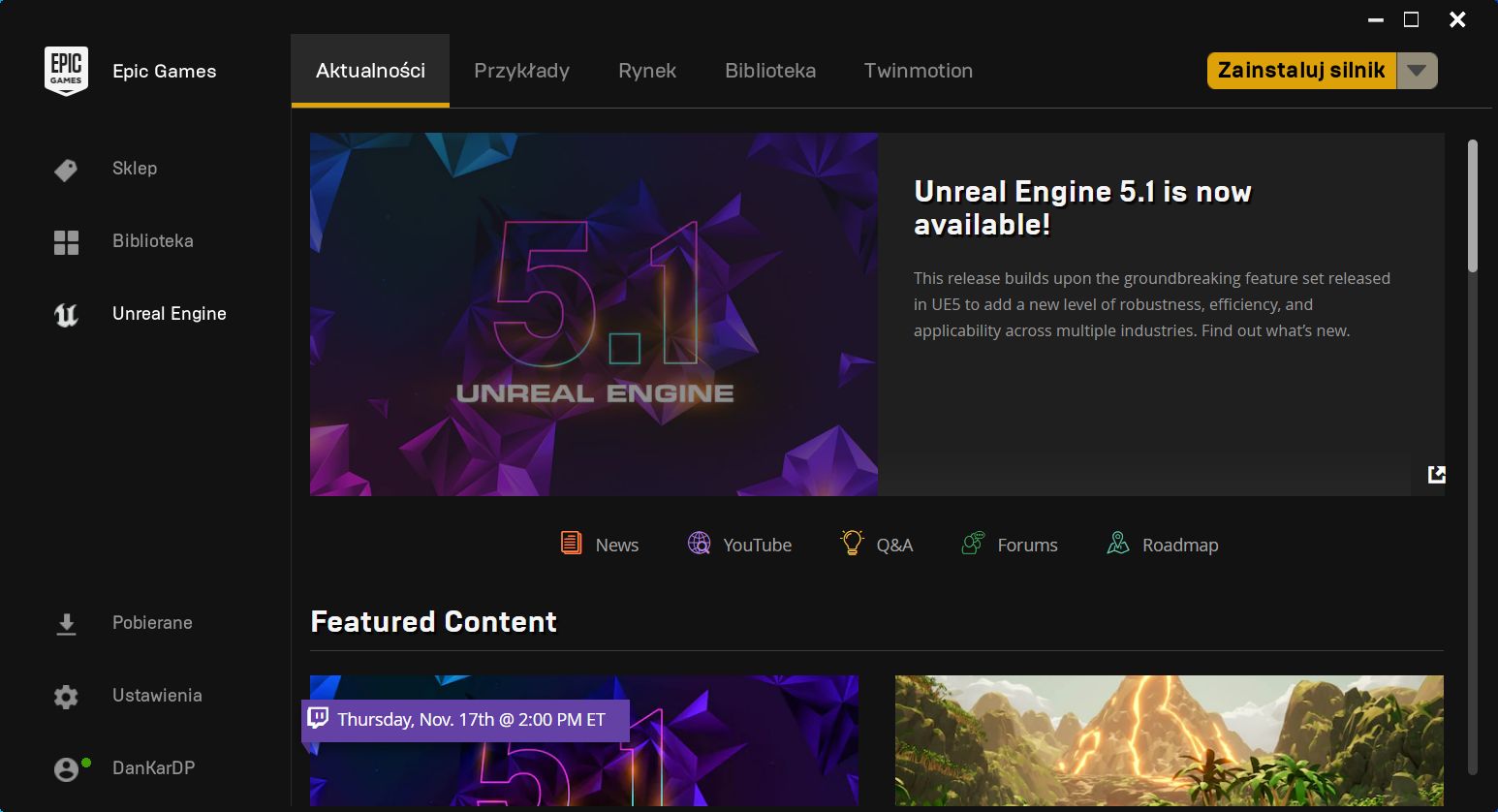This screenshot has width=1498, height=812.
Task: Open the volcano landscape featured thumbnail
Action: point(1170,740)
